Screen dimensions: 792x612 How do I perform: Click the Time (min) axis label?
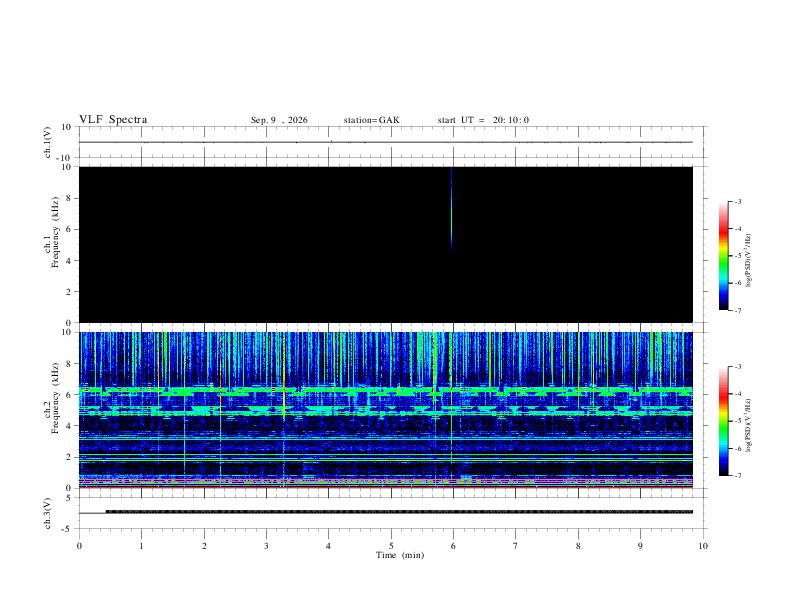pyautogui.click(x=400, y=555)
